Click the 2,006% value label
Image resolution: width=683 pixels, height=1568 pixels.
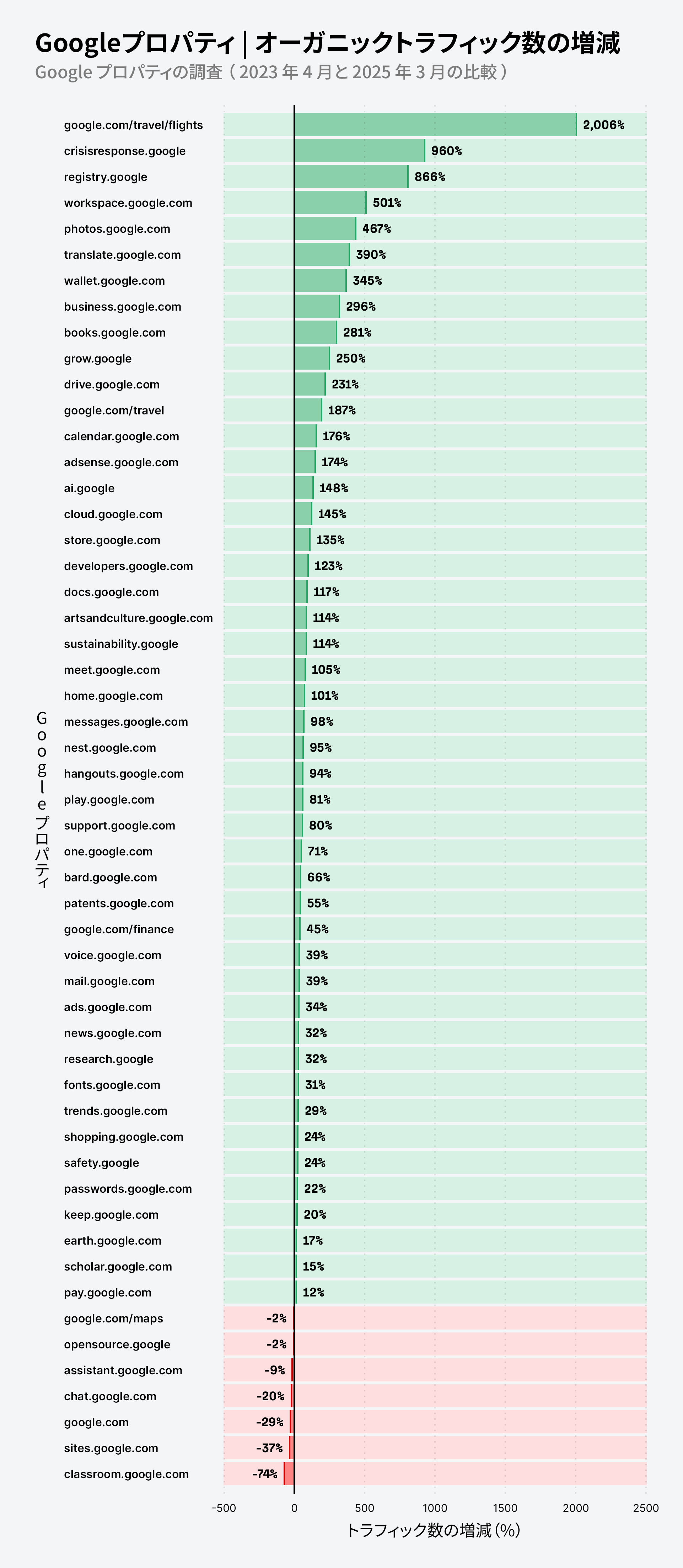click(603, 125)
